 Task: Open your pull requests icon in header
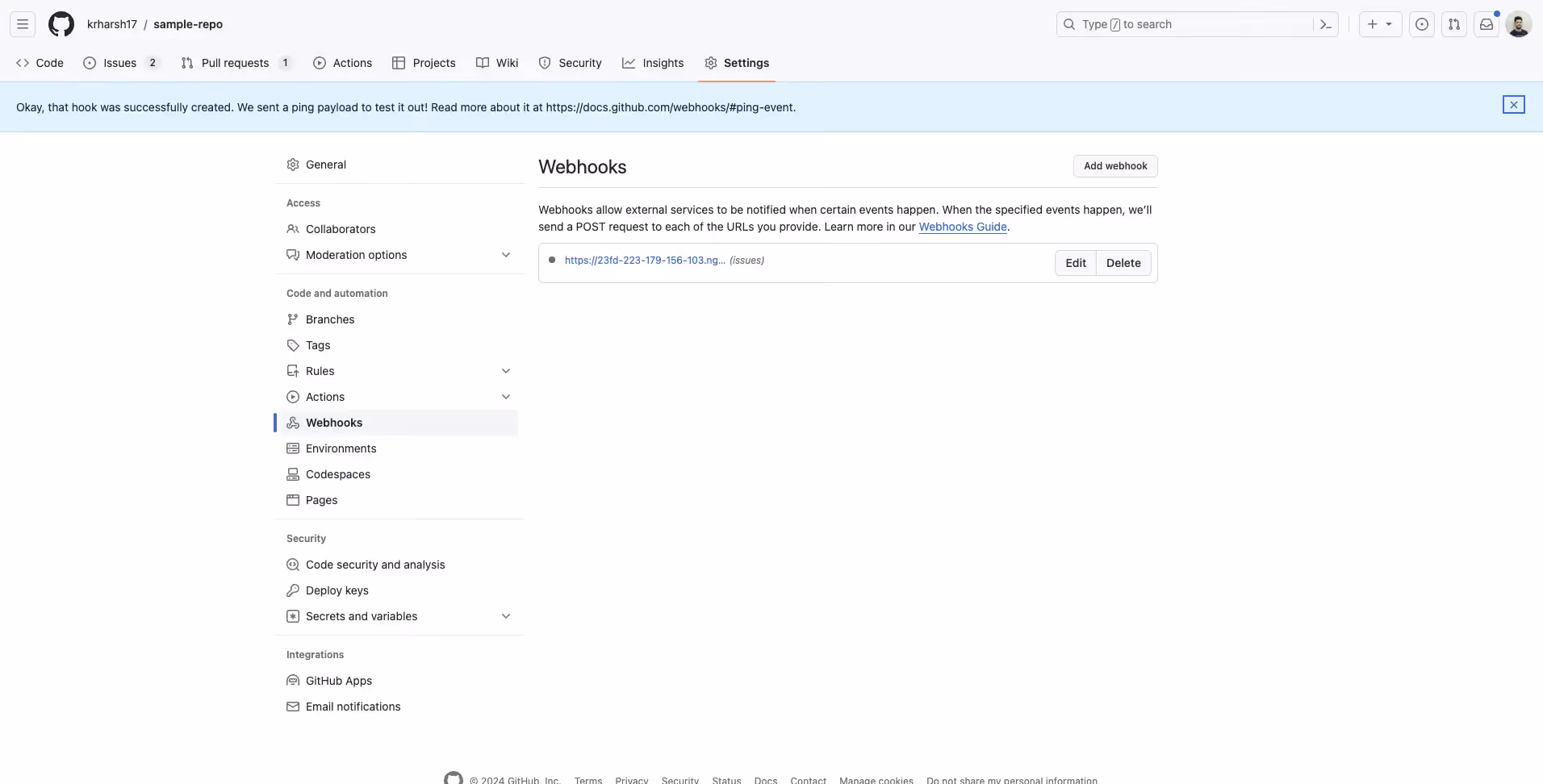1454,24
